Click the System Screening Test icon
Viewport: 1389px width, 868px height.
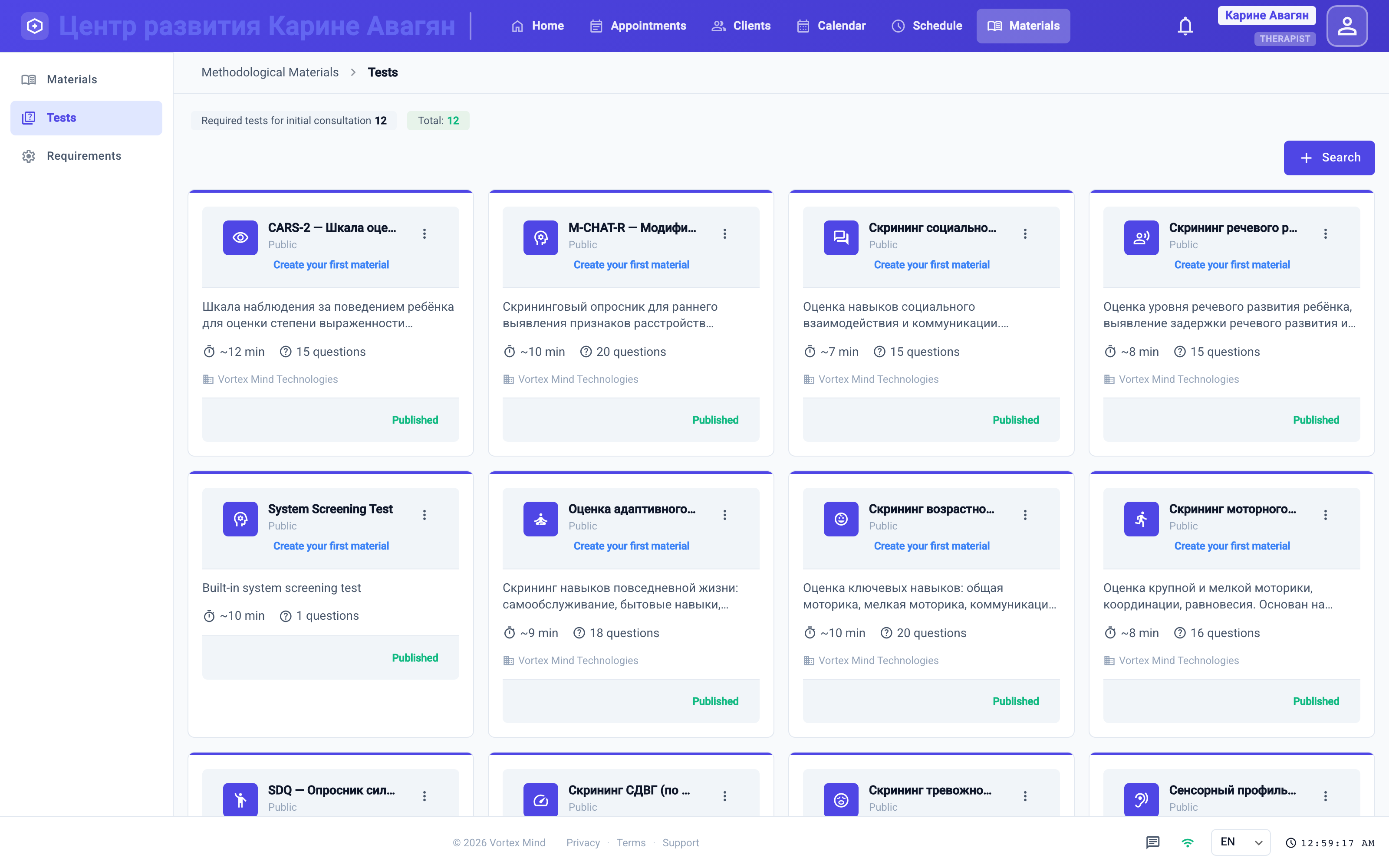(x=240, y=519)
